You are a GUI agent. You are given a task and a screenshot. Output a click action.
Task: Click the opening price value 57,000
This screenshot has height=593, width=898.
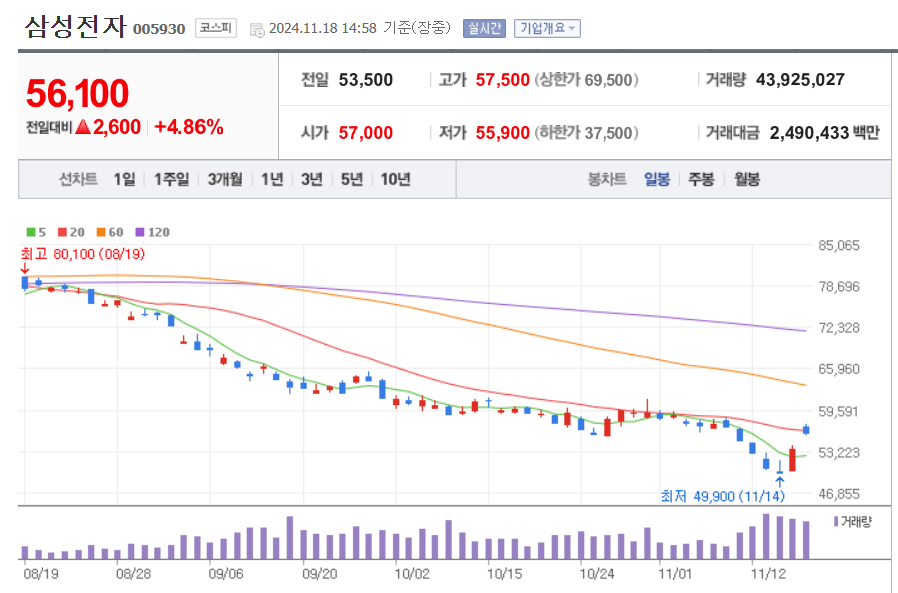coord(365,133)
